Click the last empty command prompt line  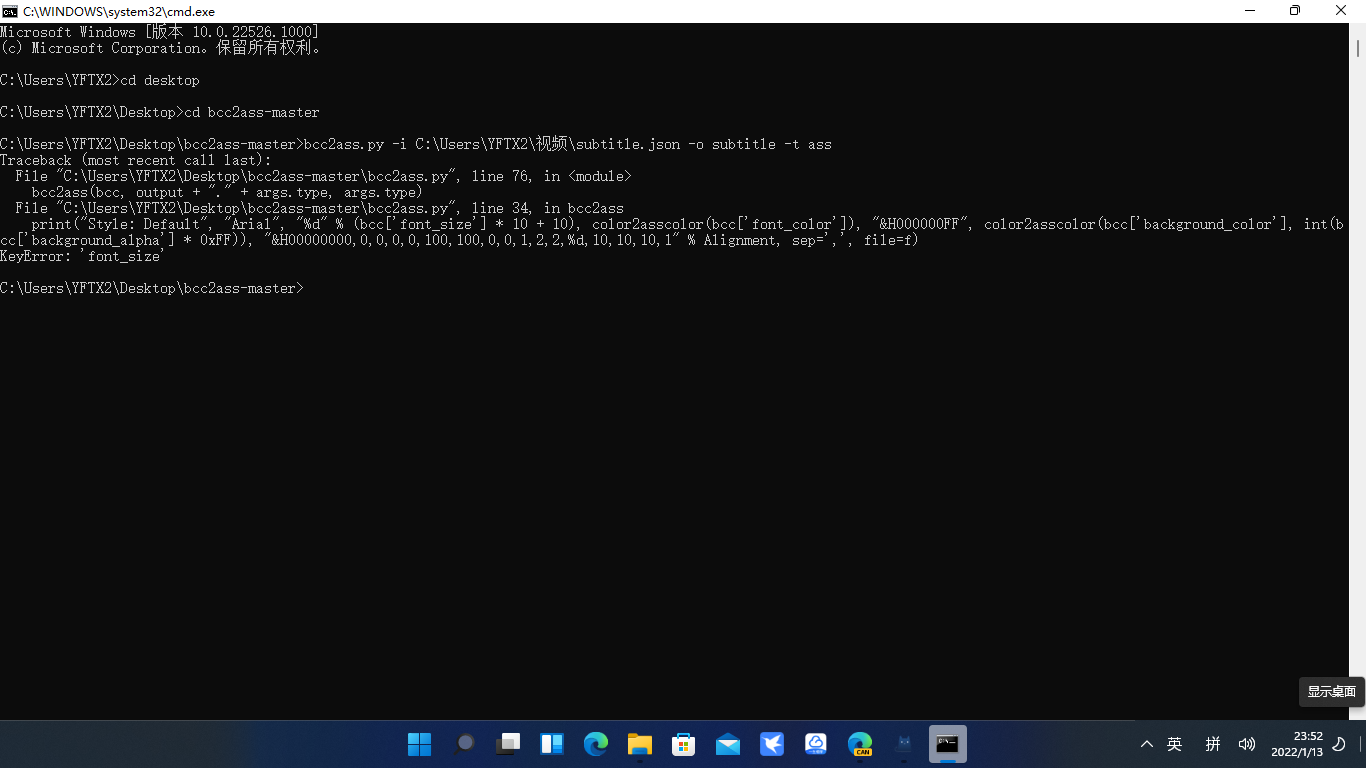click(152, 288)
